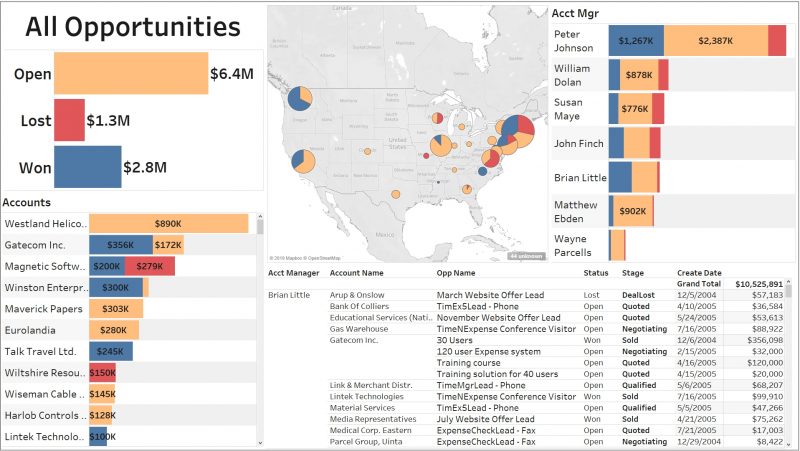The image size is (800, 451).
Task: Click the Stage column header
Action: coord(633,273)
